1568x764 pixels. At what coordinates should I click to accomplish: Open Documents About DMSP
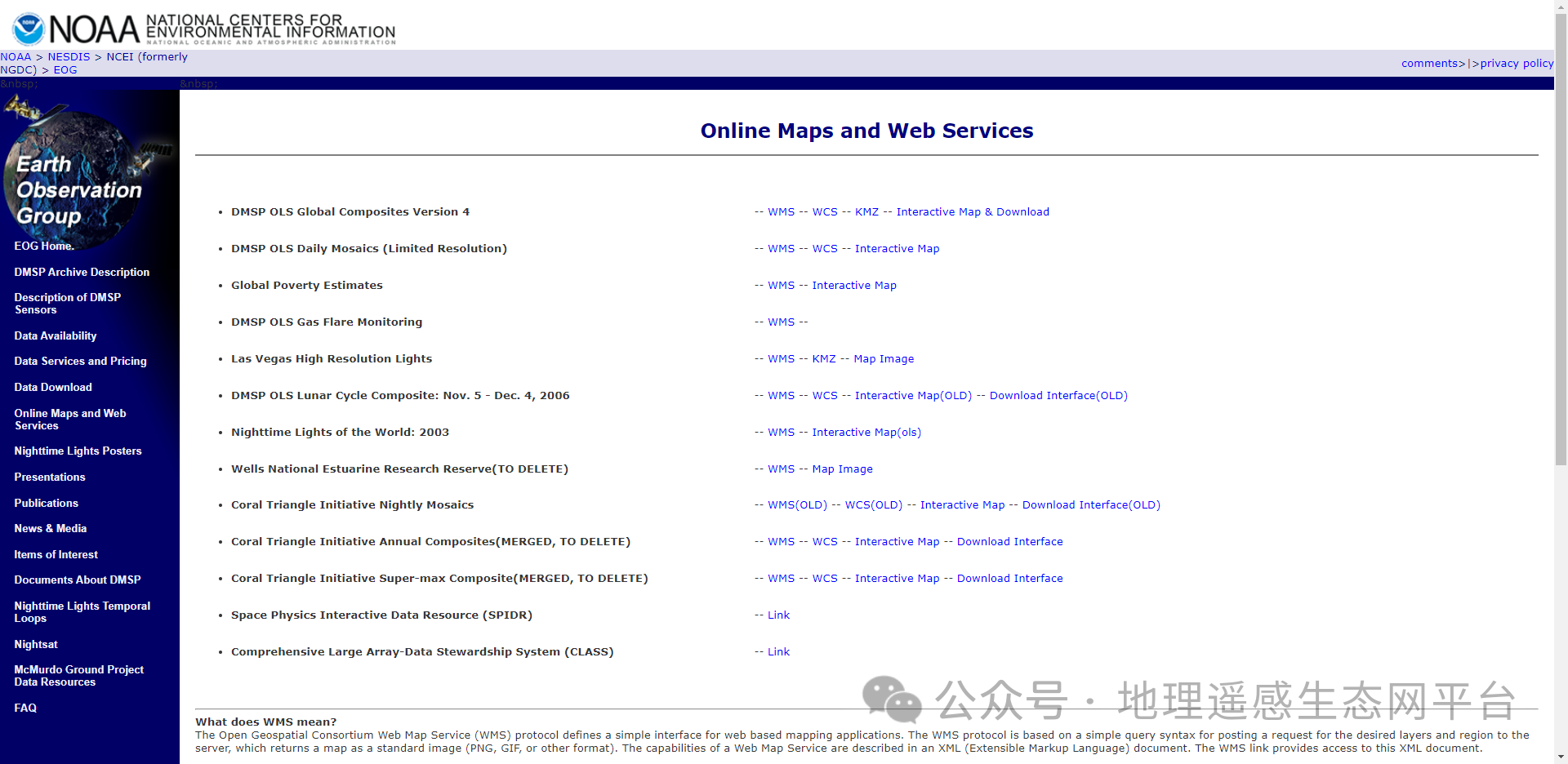tap(78, 580)
